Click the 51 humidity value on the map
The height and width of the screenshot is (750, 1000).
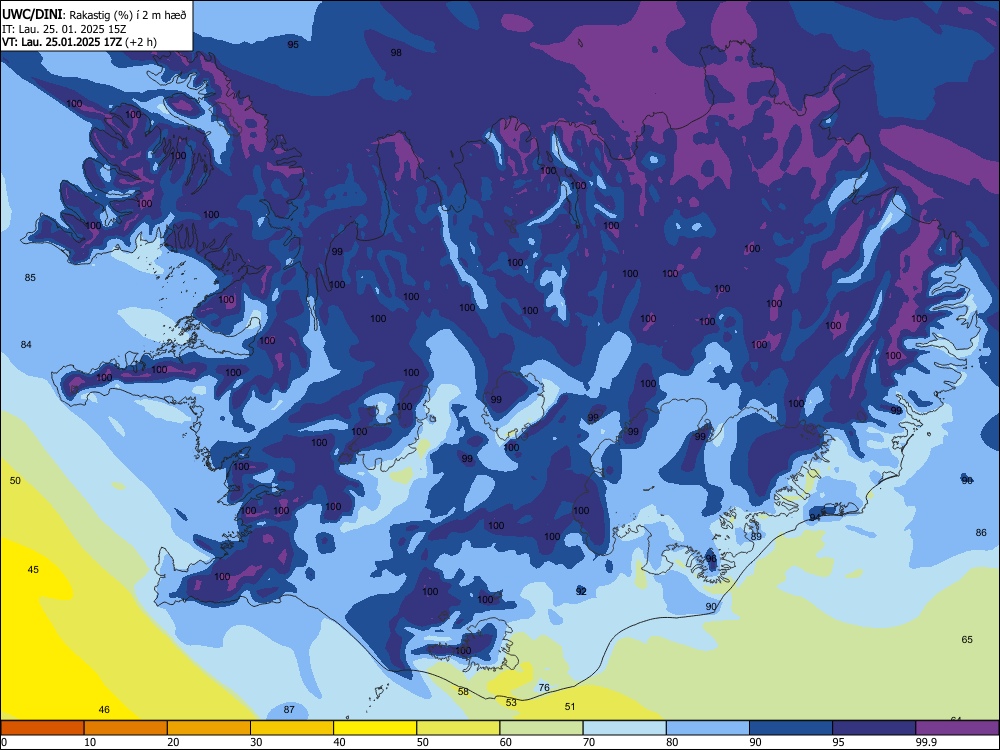click(x=570, y=706)
